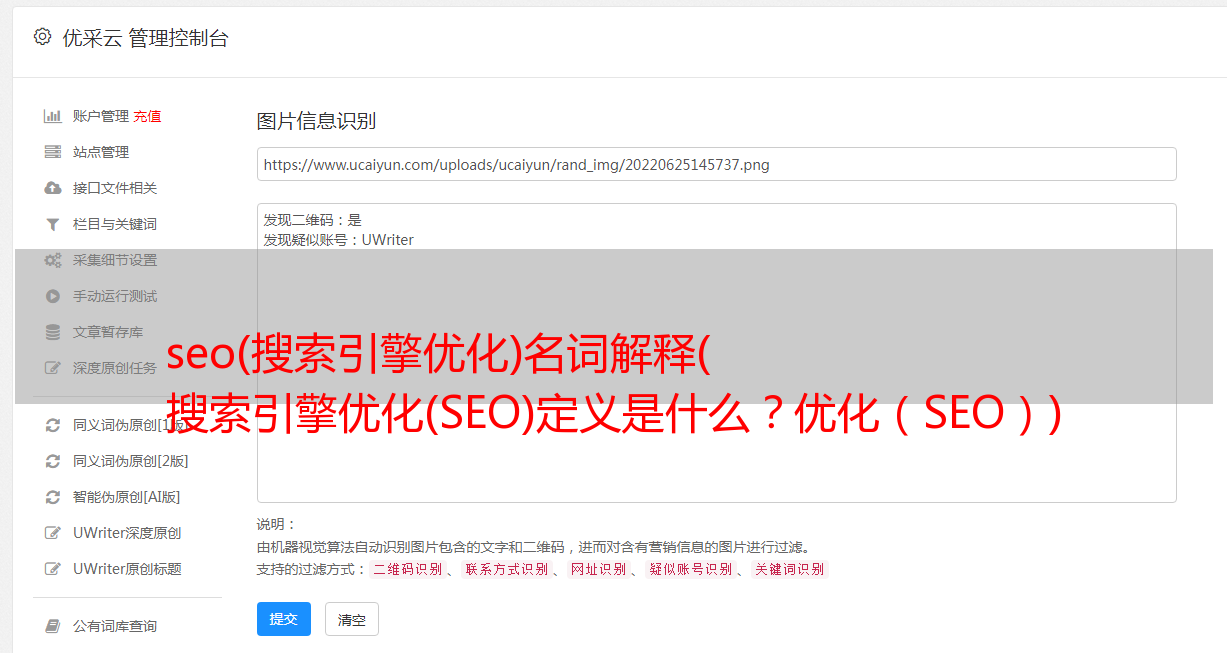Click edit icon next to UWriter深度原创
This screenshot has width=1227, height=653.
click(x=53, y=533)
